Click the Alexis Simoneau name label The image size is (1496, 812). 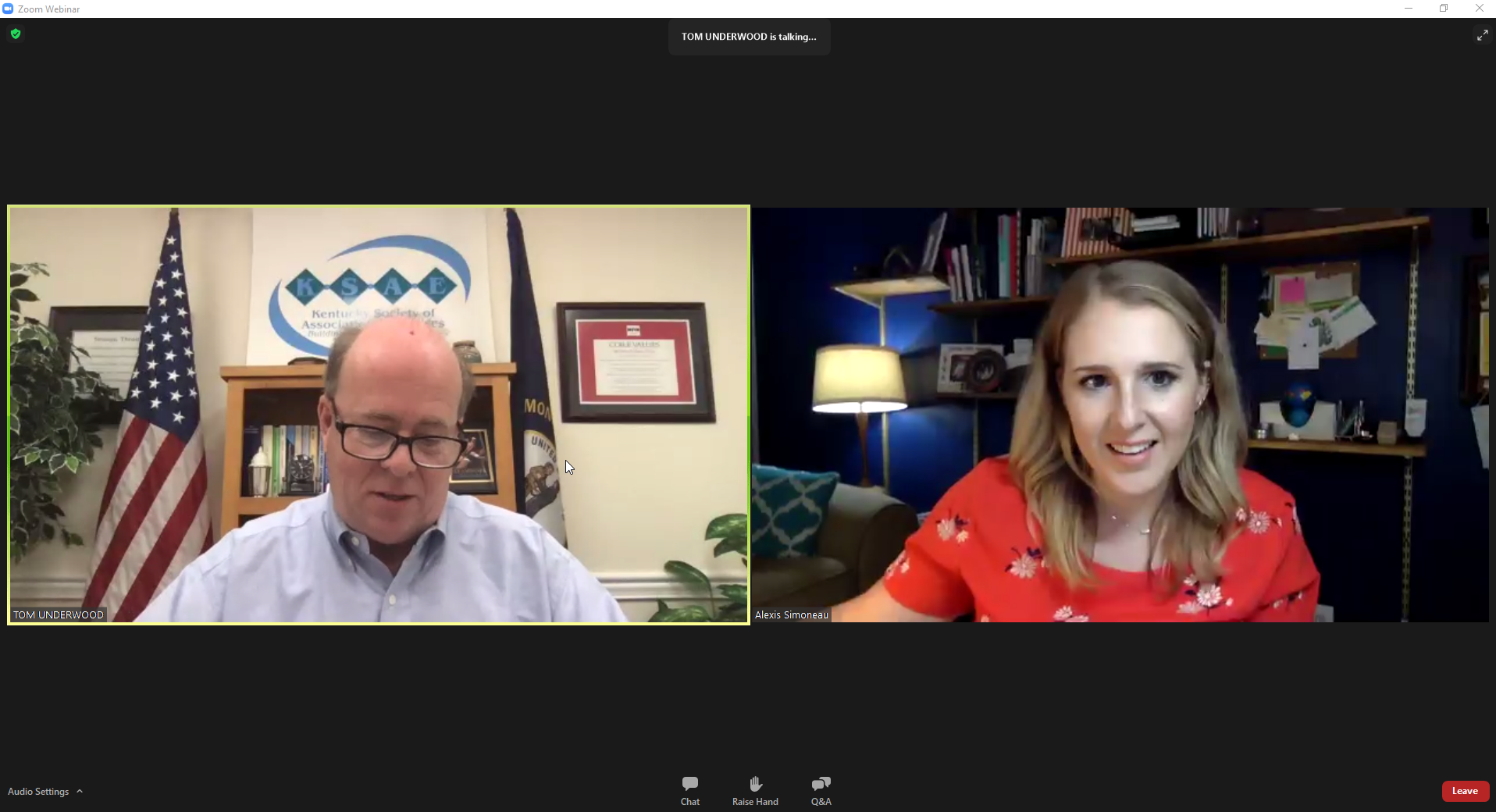click(x=791, y=615)
